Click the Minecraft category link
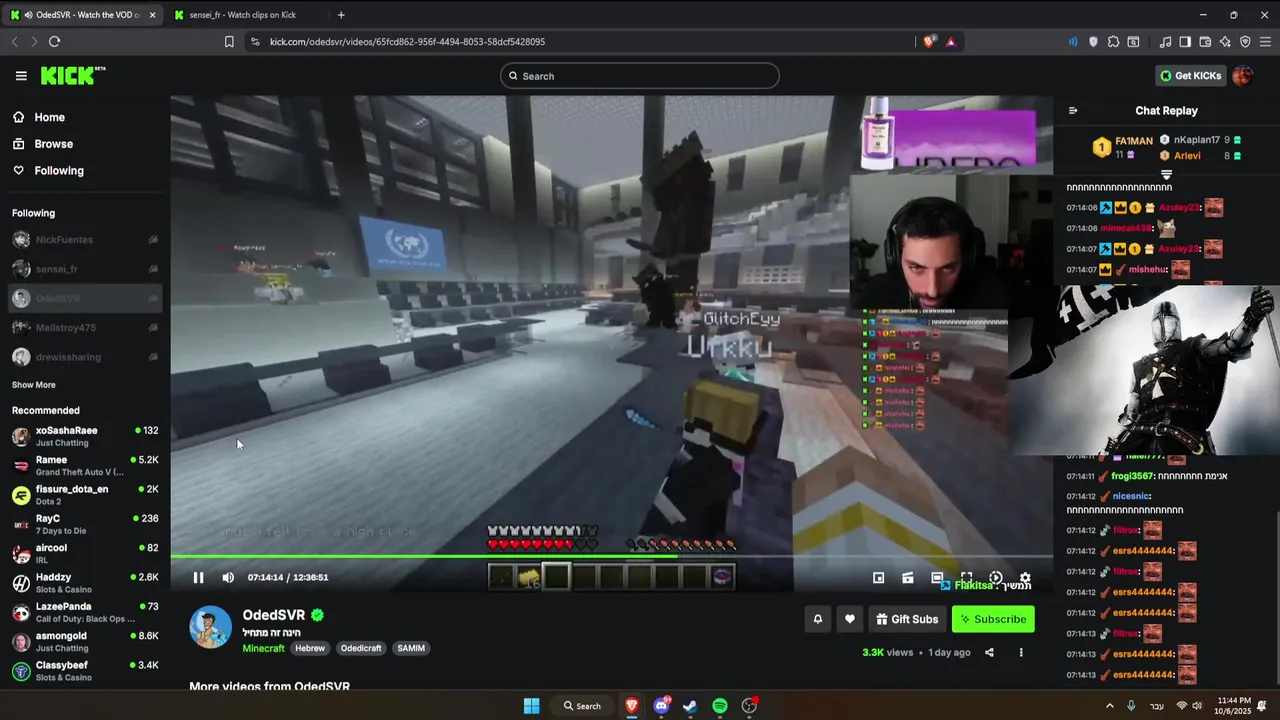 263,648
